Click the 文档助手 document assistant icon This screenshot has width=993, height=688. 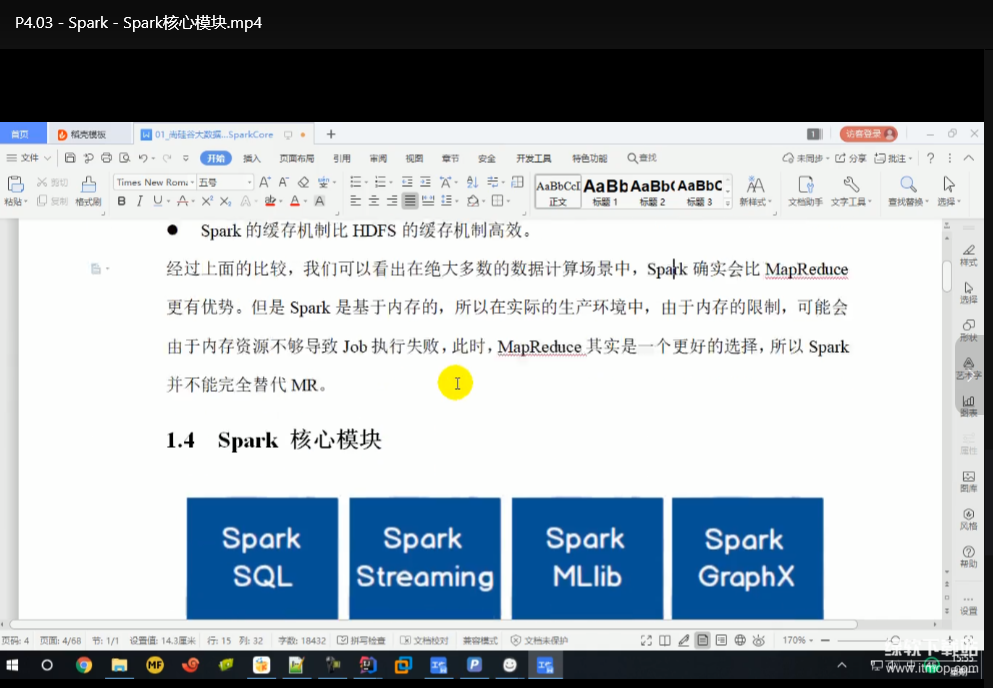click(x=805, y=189)
